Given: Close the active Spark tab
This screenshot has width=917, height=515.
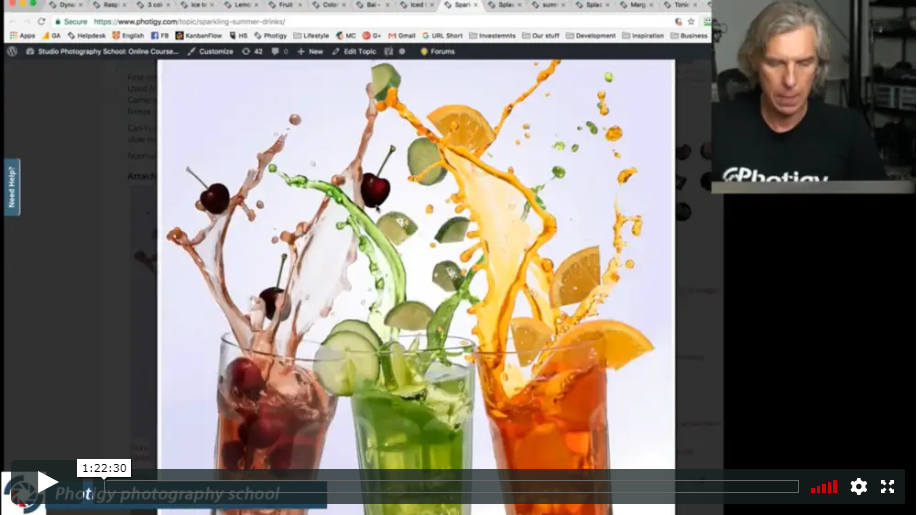Looking at the screenshot, I should (475, 5).
